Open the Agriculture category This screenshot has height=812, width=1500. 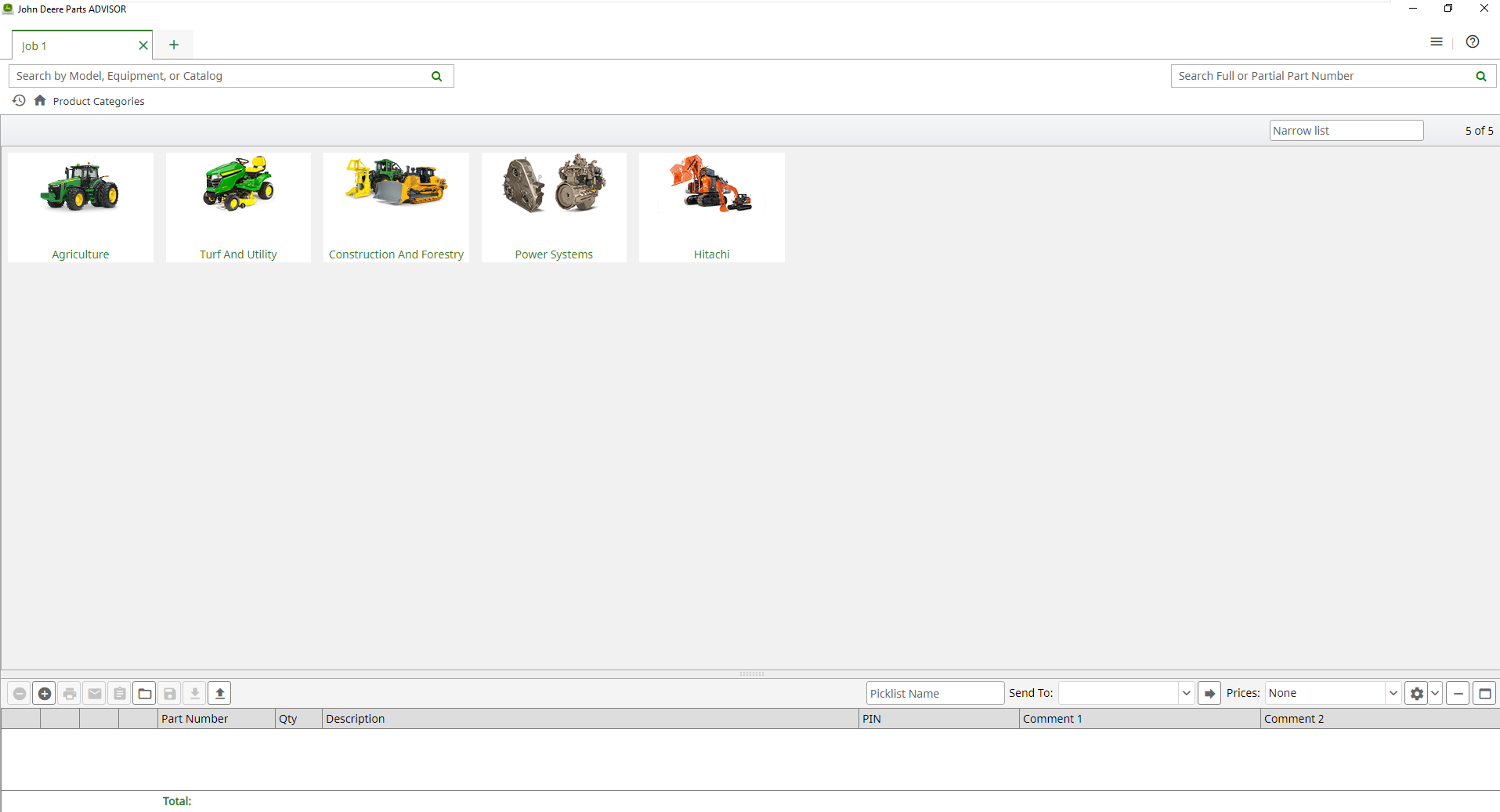pos(81,208)
